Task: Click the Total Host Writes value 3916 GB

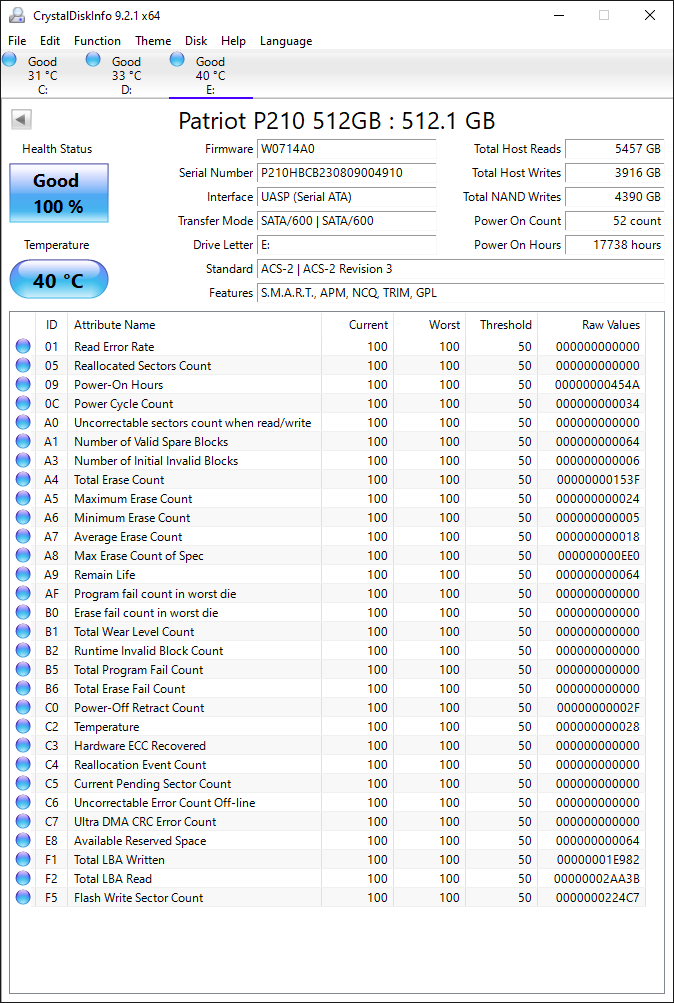Action: tap(615, 173)
